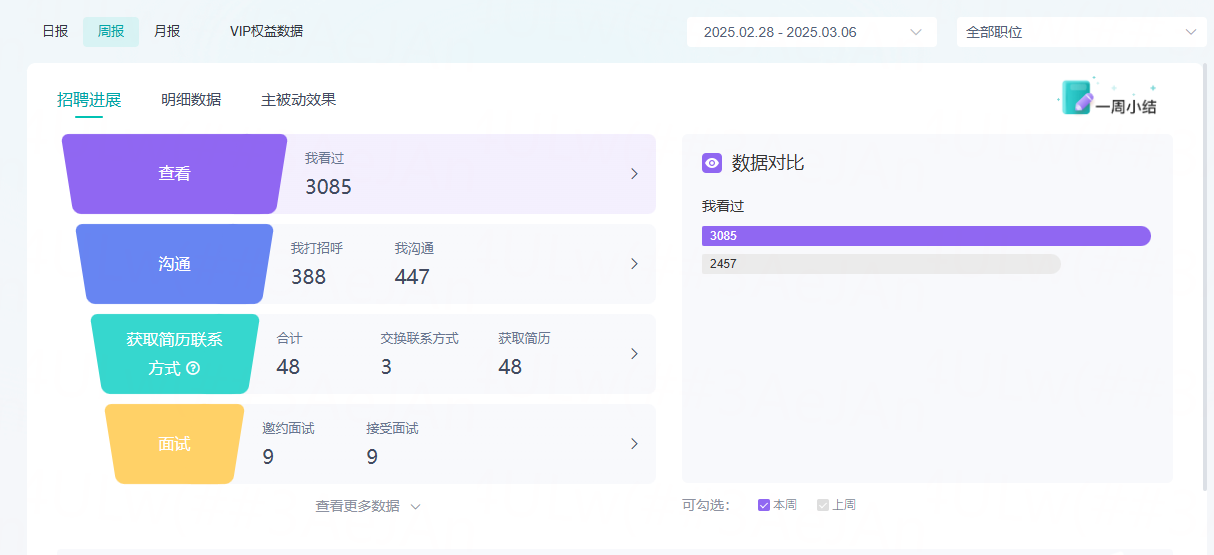Click VIP权益数据 link
Image resolution: width=1214 pixels, height=555 pixels.
coord(266,31)
